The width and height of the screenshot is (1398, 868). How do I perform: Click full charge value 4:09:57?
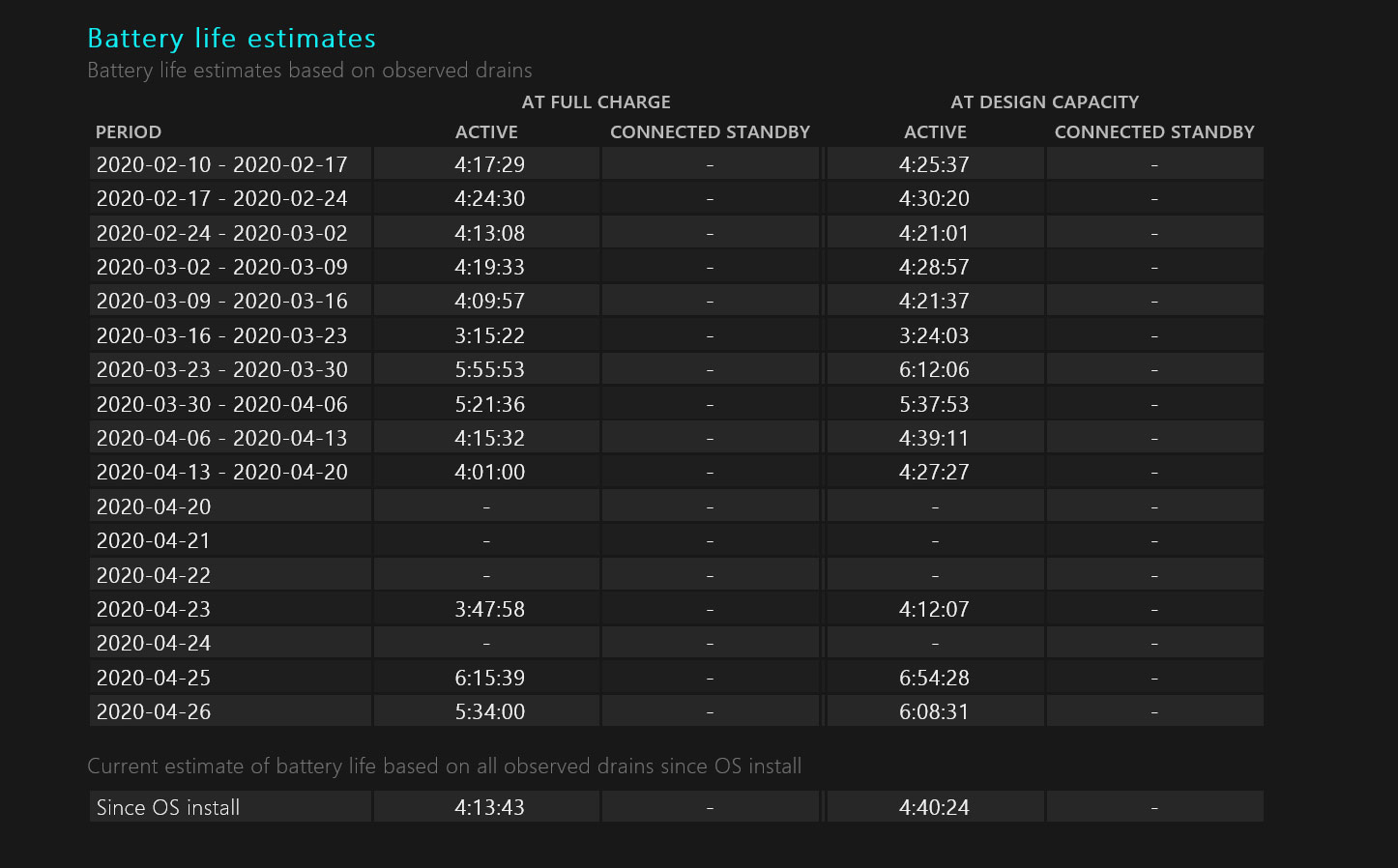tap(489, 301)
